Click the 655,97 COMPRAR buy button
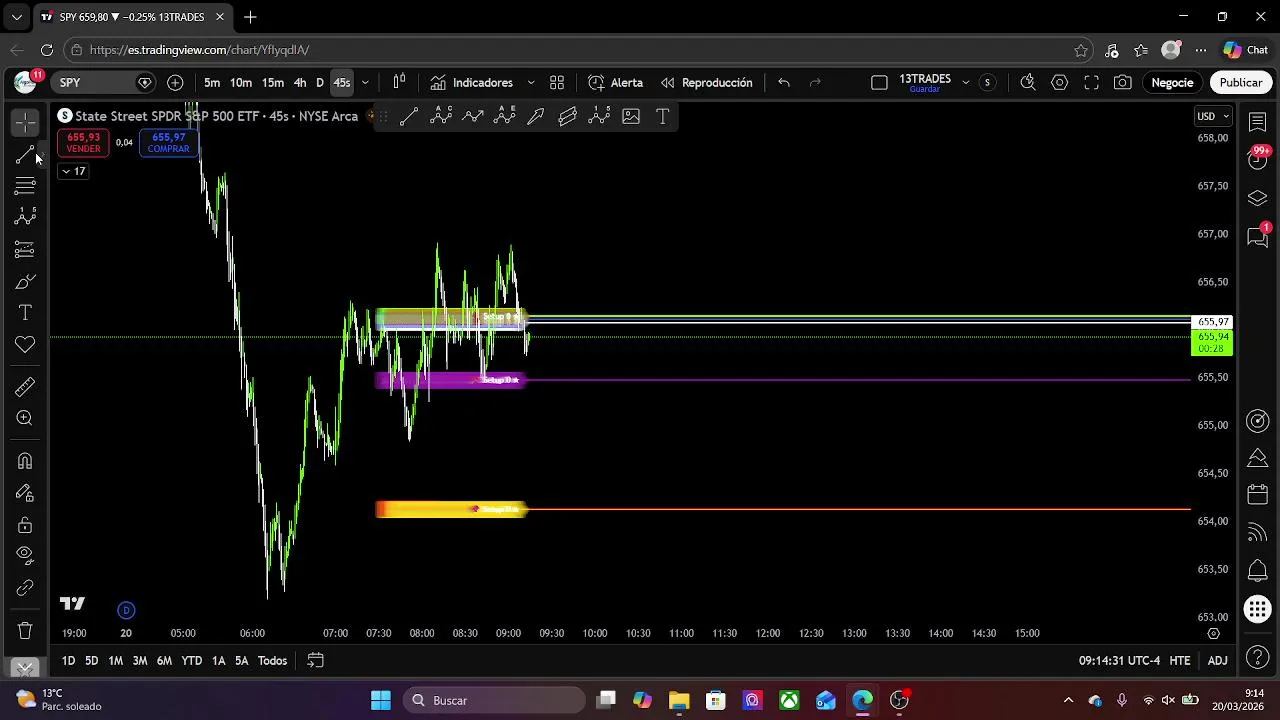The height and width of the screenshot is (720, 1280). [x=168, y=143]
